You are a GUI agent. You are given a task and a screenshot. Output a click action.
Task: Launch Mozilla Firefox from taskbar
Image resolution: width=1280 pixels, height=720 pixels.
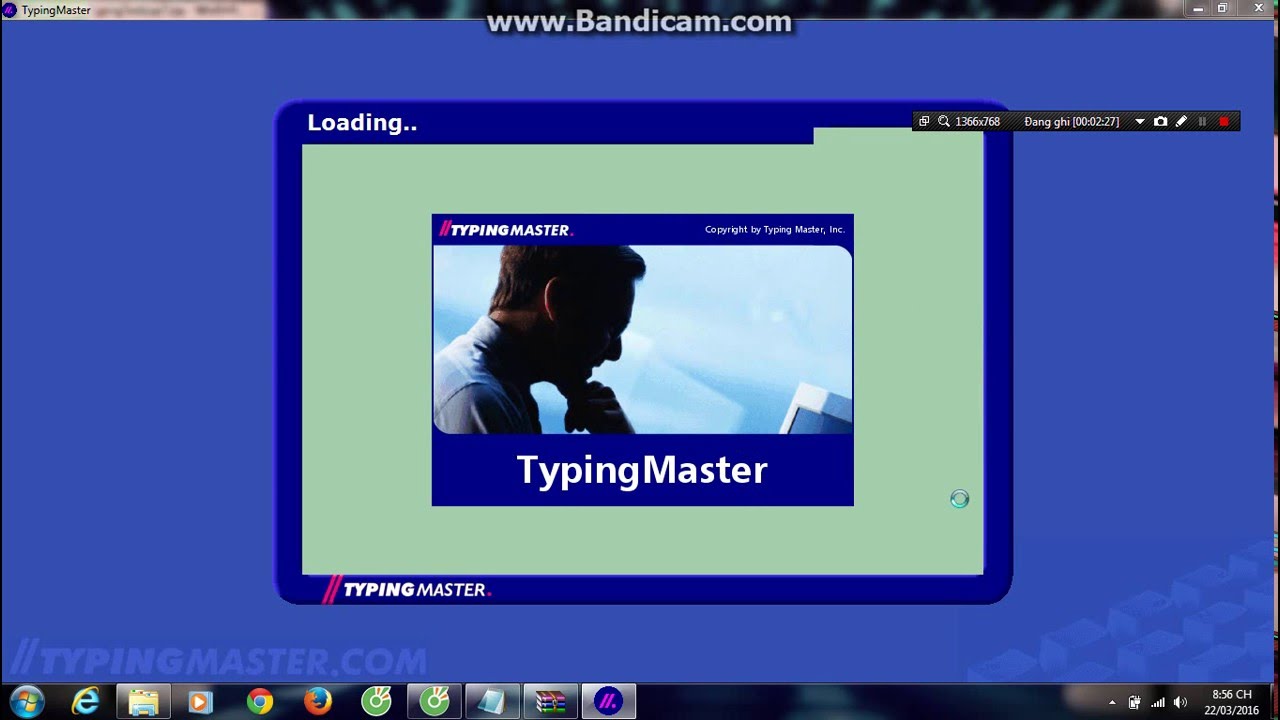[318, 702]
